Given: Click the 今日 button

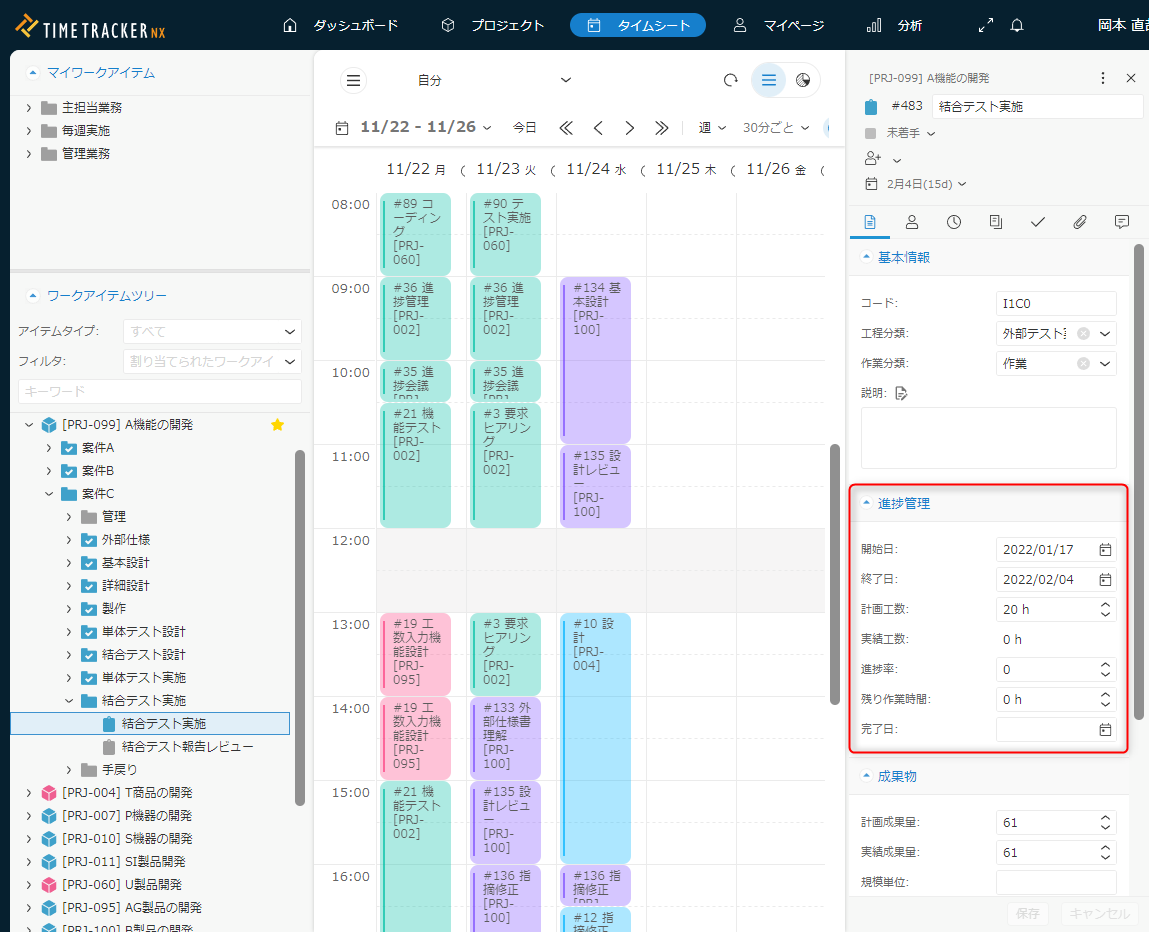Looking at the screenshot, I should (525, 127).
